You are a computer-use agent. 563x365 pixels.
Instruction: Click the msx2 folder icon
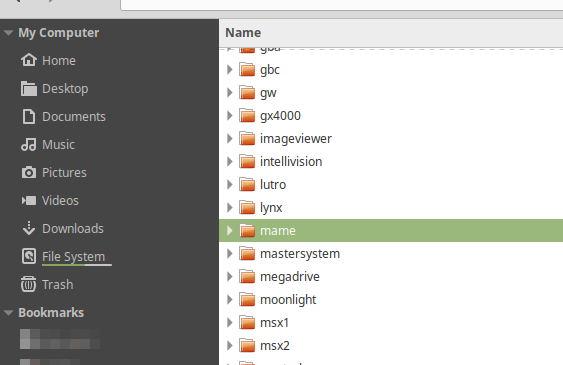[x=247, y=345]
